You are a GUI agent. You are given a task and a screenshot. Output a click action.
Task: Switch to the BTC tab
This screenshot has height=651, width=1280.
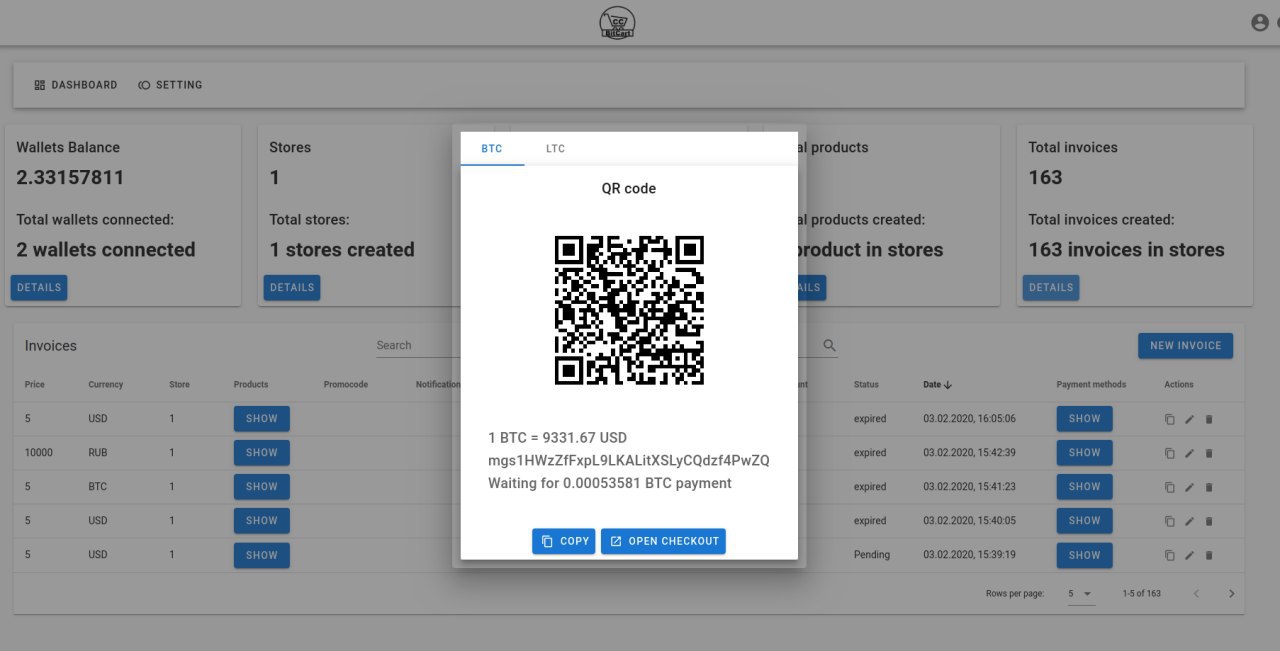click(492, 149)
